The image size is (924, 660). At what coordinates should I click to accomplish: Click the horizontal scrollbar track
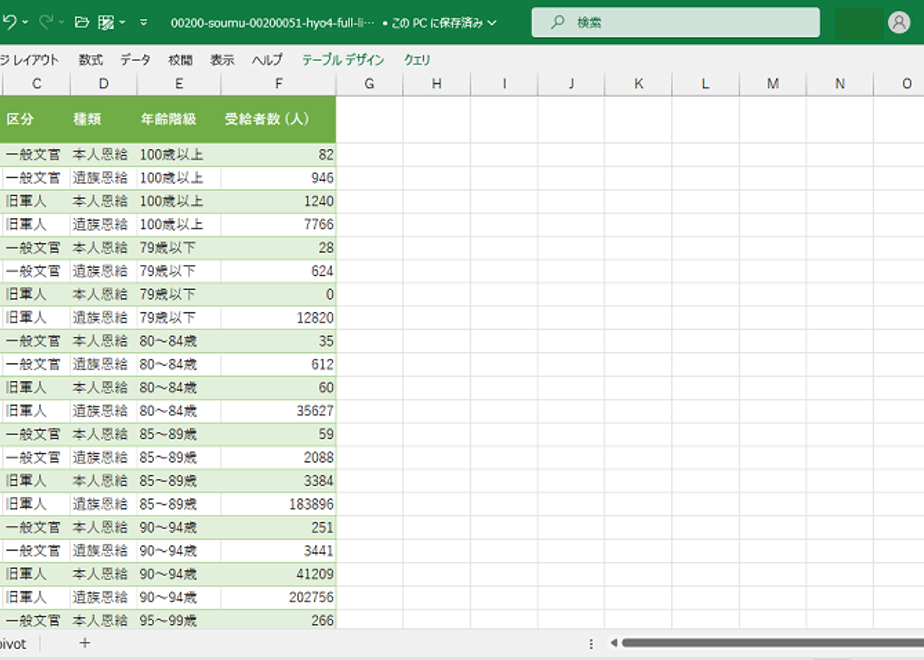coord(773,643)
